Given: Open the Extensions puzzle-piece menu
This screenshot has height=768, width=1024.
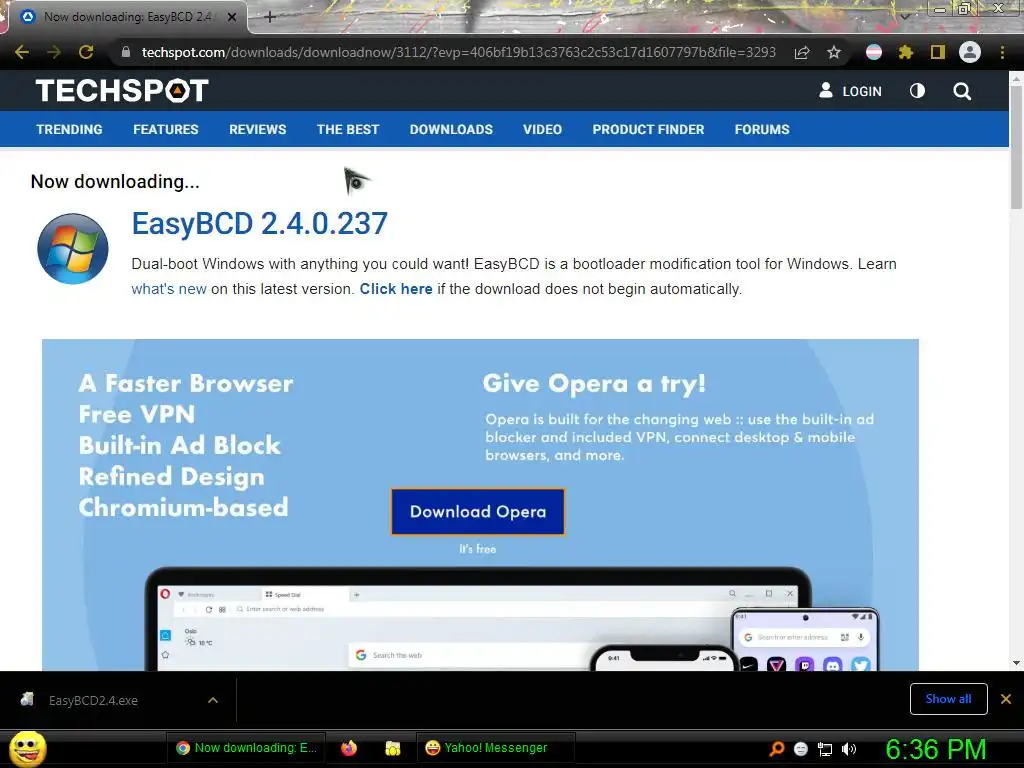Looking at the screenshot, I should coord(905,52).
